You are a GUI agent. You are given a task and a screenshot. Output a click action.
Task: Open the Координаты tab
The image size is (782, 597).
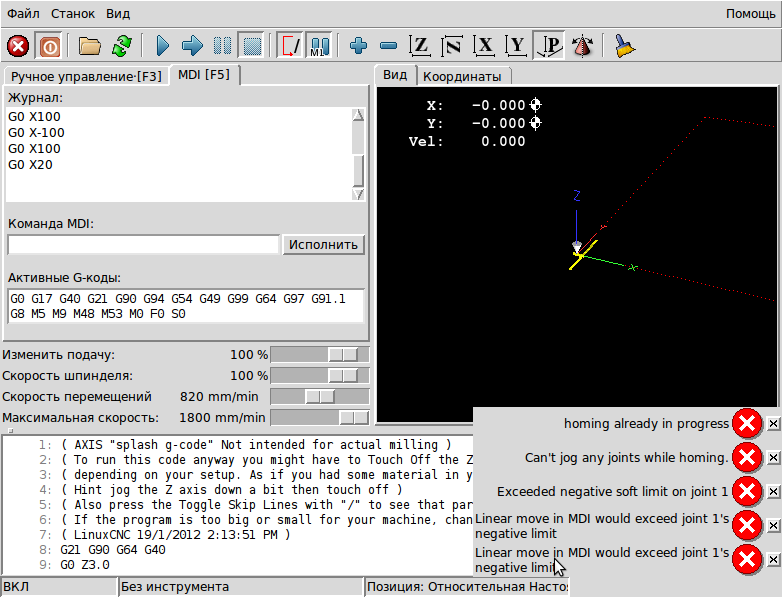pyautogui.click(x=463, y=76)
